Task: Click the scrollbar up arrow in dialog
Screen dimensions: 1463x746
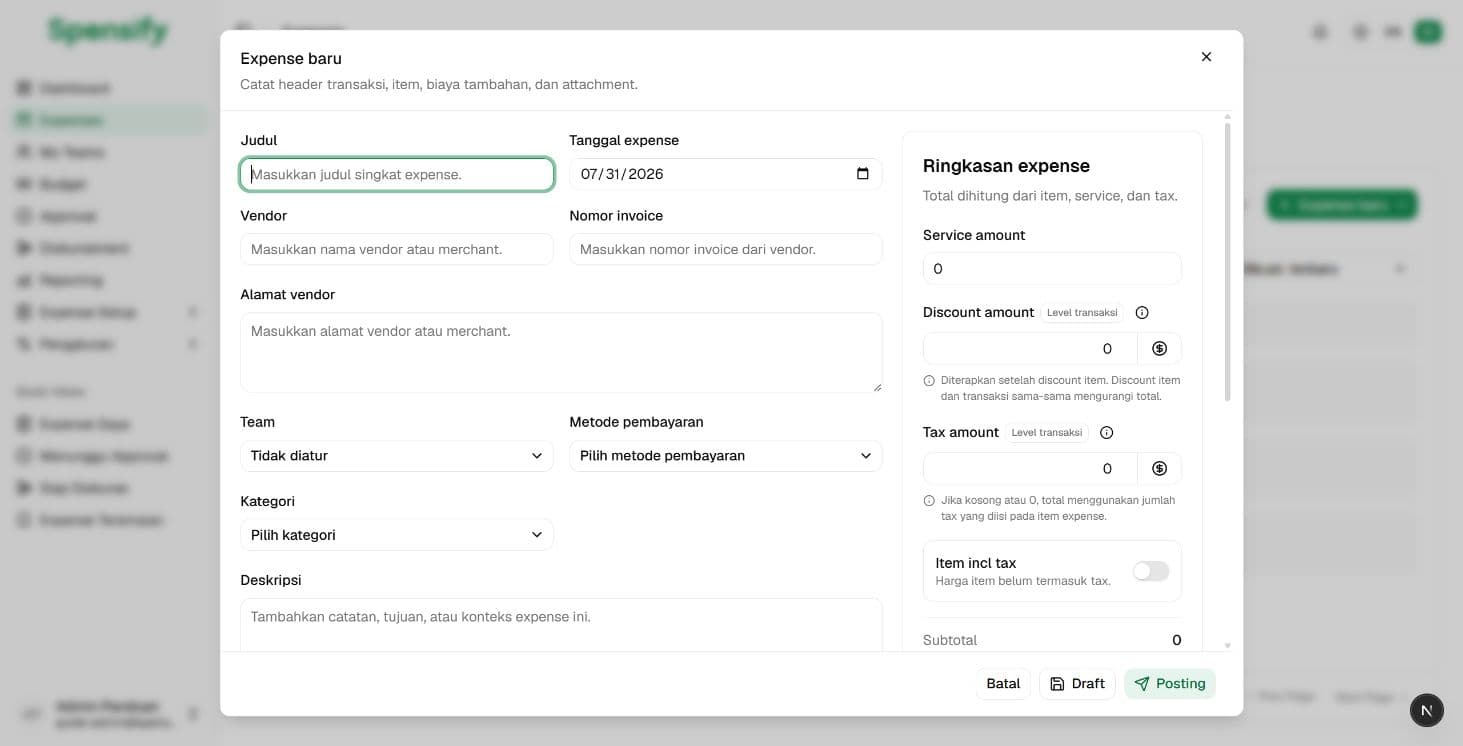Action: tap(1228, 117)
